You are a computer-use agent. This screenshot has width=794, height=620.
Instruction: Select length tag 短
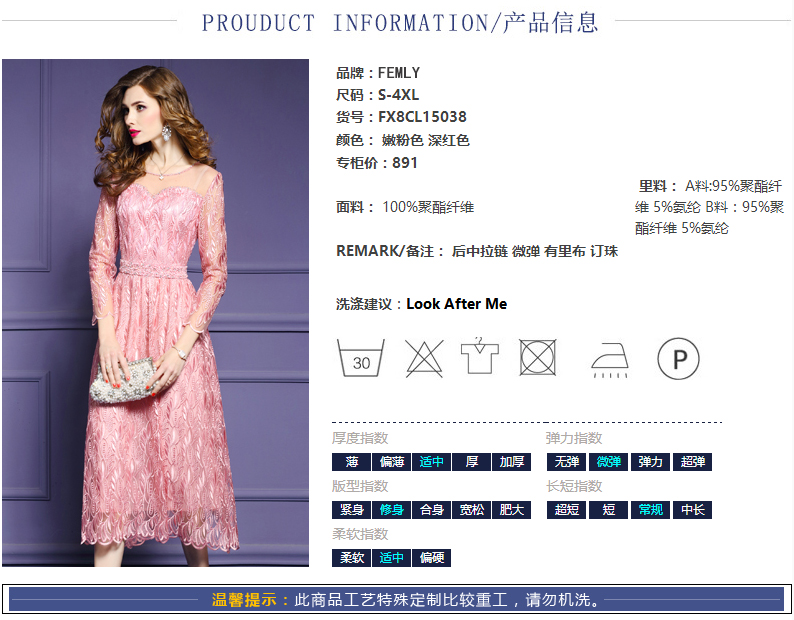(x=609, y=510)
